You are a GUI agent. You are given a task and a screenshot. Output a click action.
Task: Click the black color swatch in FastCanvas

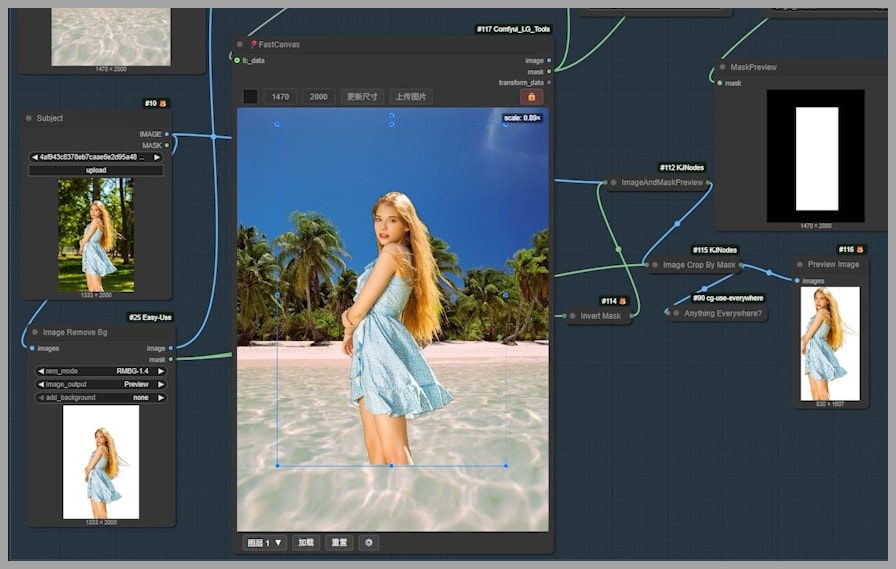tap(250, 97)
